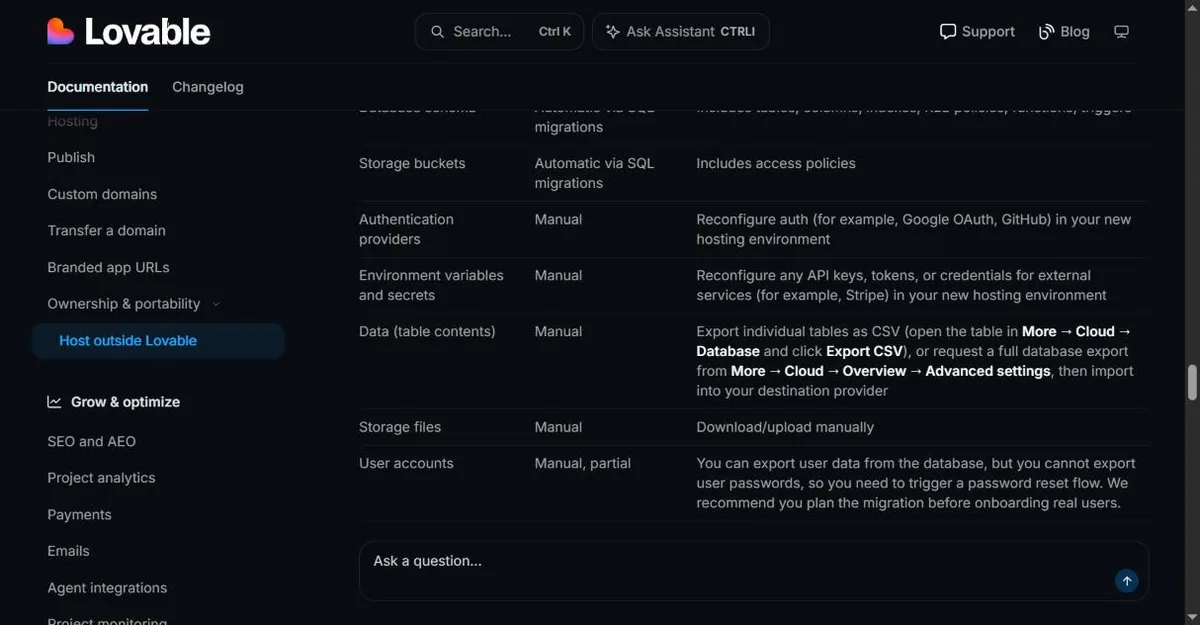Click the User accounts cell
This screenshot has width=1200, height=625.
pos(406,463)
